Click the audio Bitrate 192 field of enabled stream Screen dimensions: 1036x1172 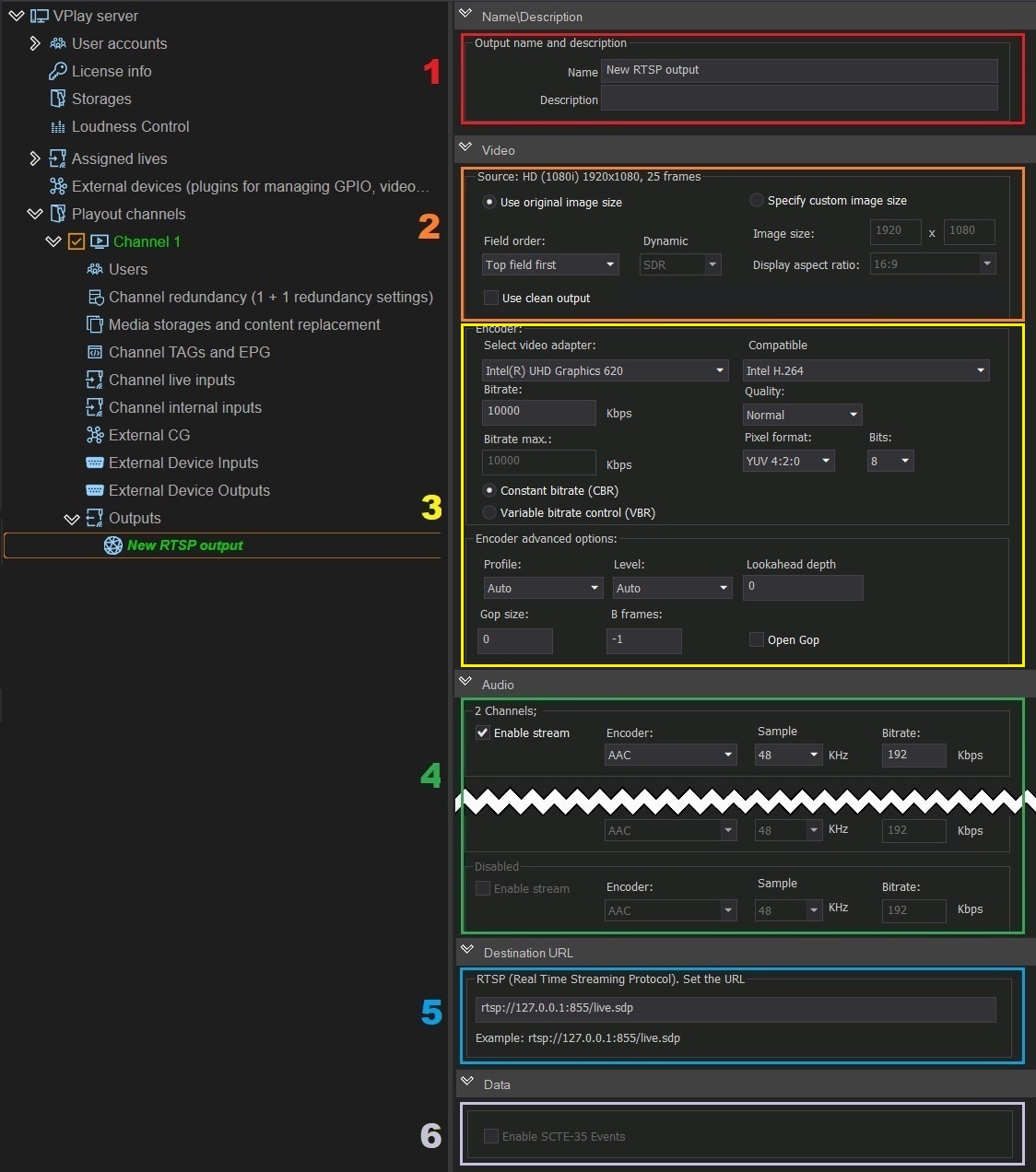[913, 755]
